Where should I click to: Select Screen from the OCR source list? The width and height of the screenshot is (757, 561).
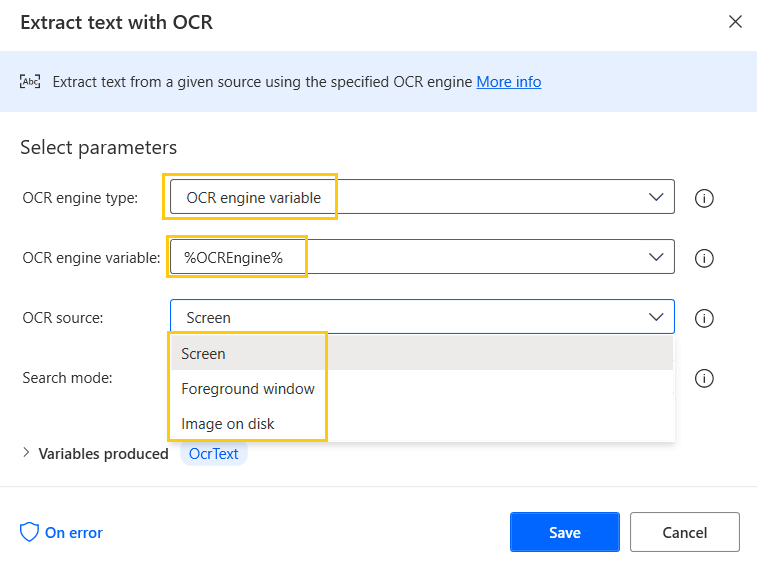[204, 354]
